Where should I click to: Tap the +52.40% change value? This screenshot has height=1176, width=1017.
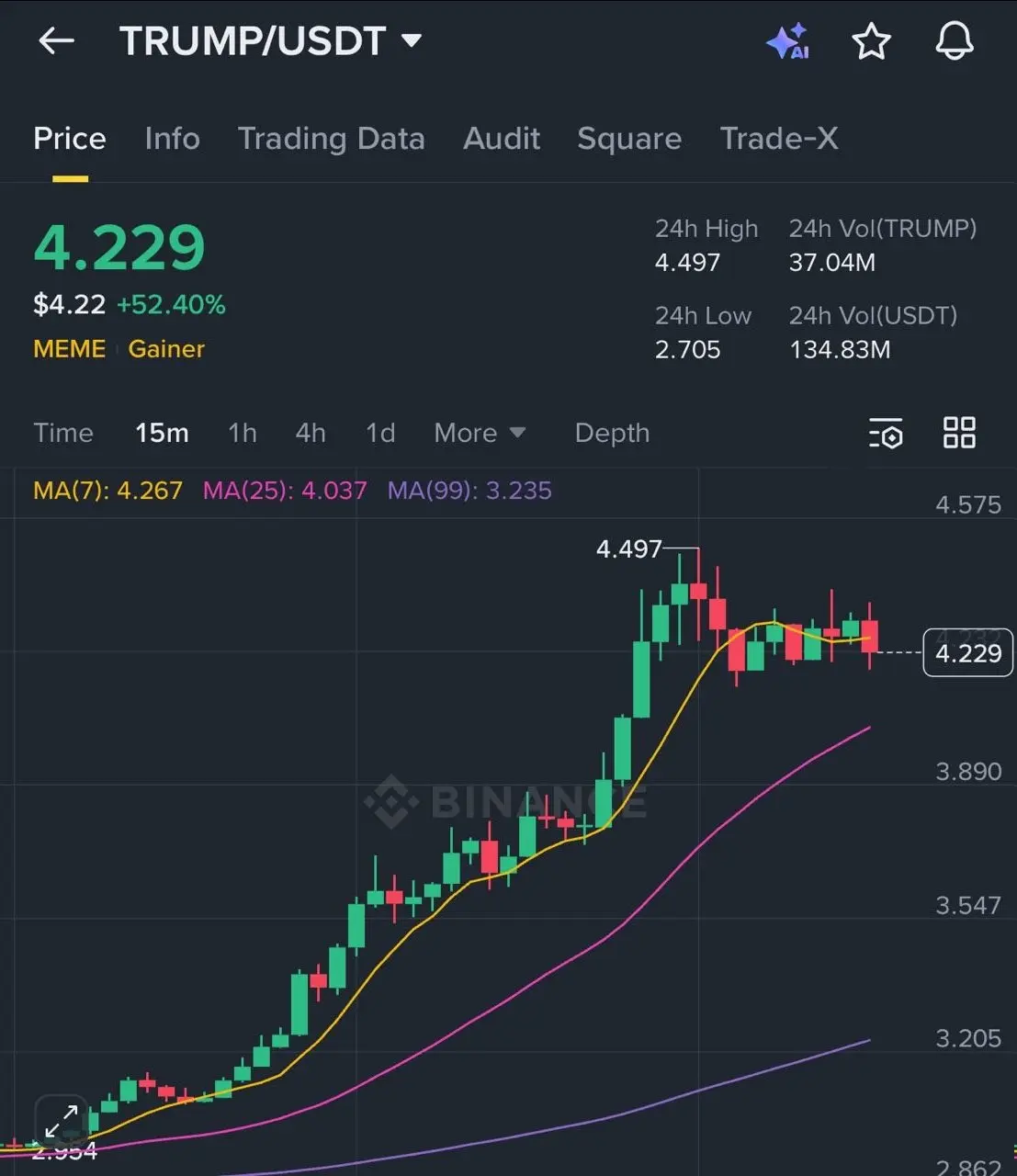click(172, 304)
